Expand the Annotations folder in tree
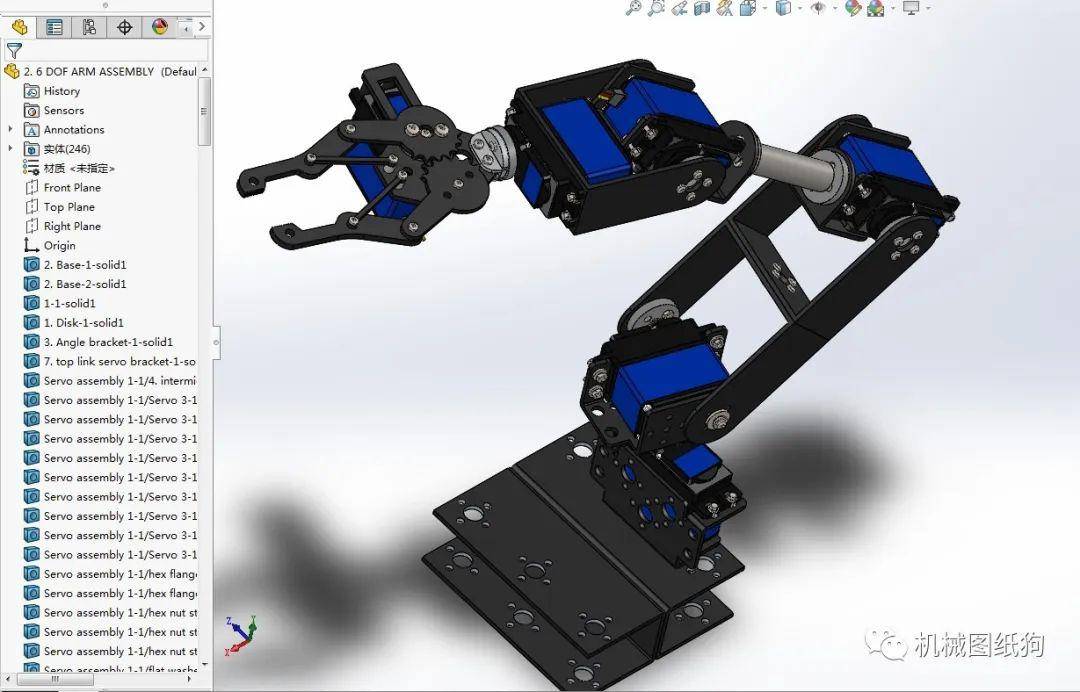 [11, 129]
